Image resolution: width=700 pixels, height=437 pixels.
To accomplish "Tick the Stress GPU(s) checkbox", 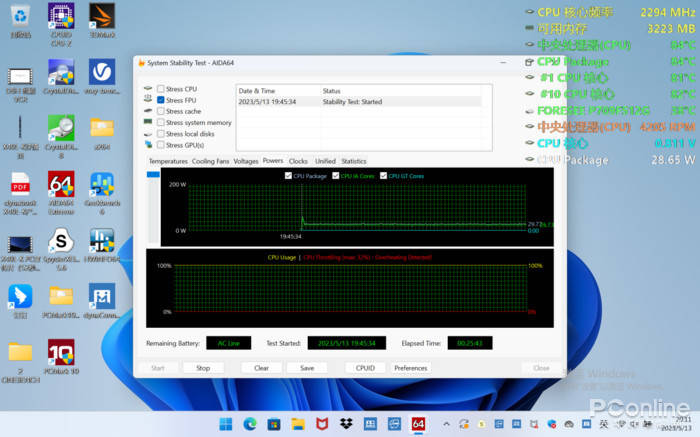I will click(161, 144).
